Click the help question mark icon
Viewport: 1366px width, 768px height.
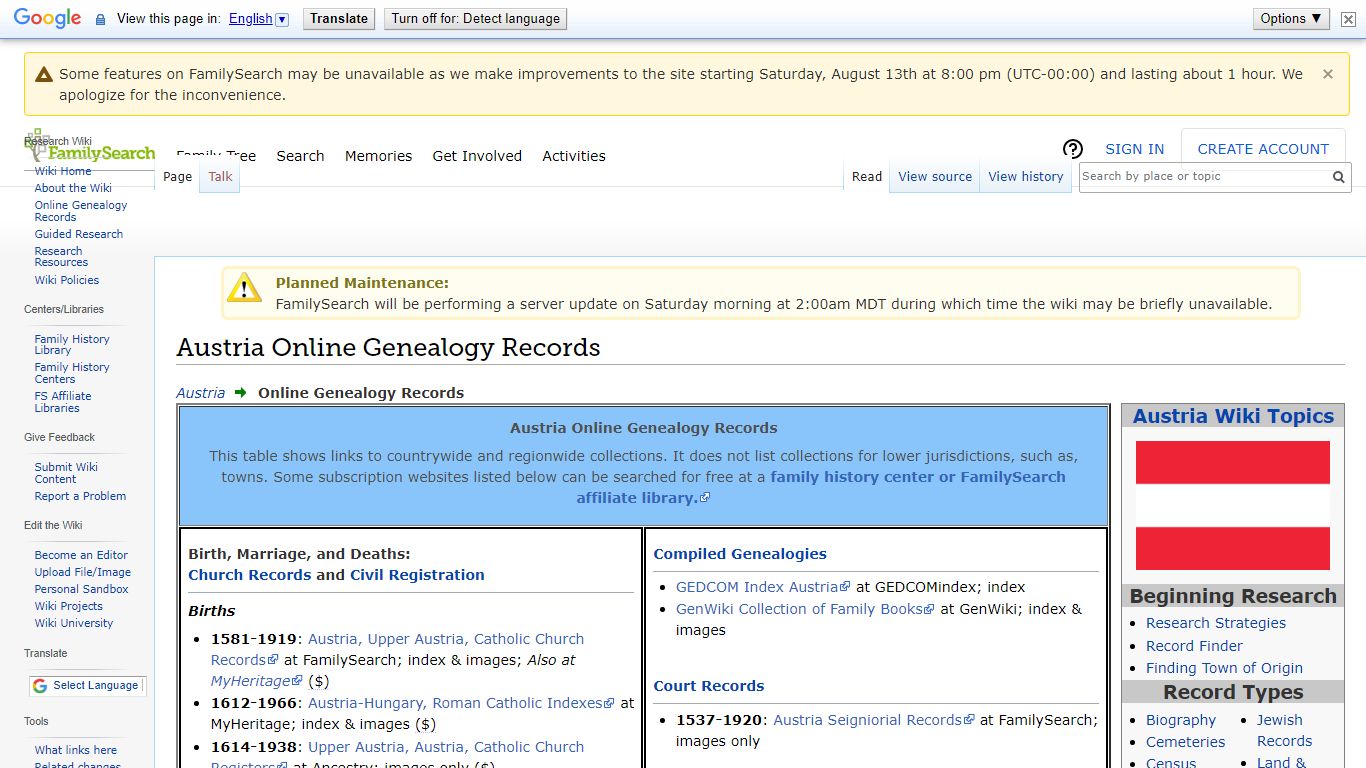[1073, 149]
